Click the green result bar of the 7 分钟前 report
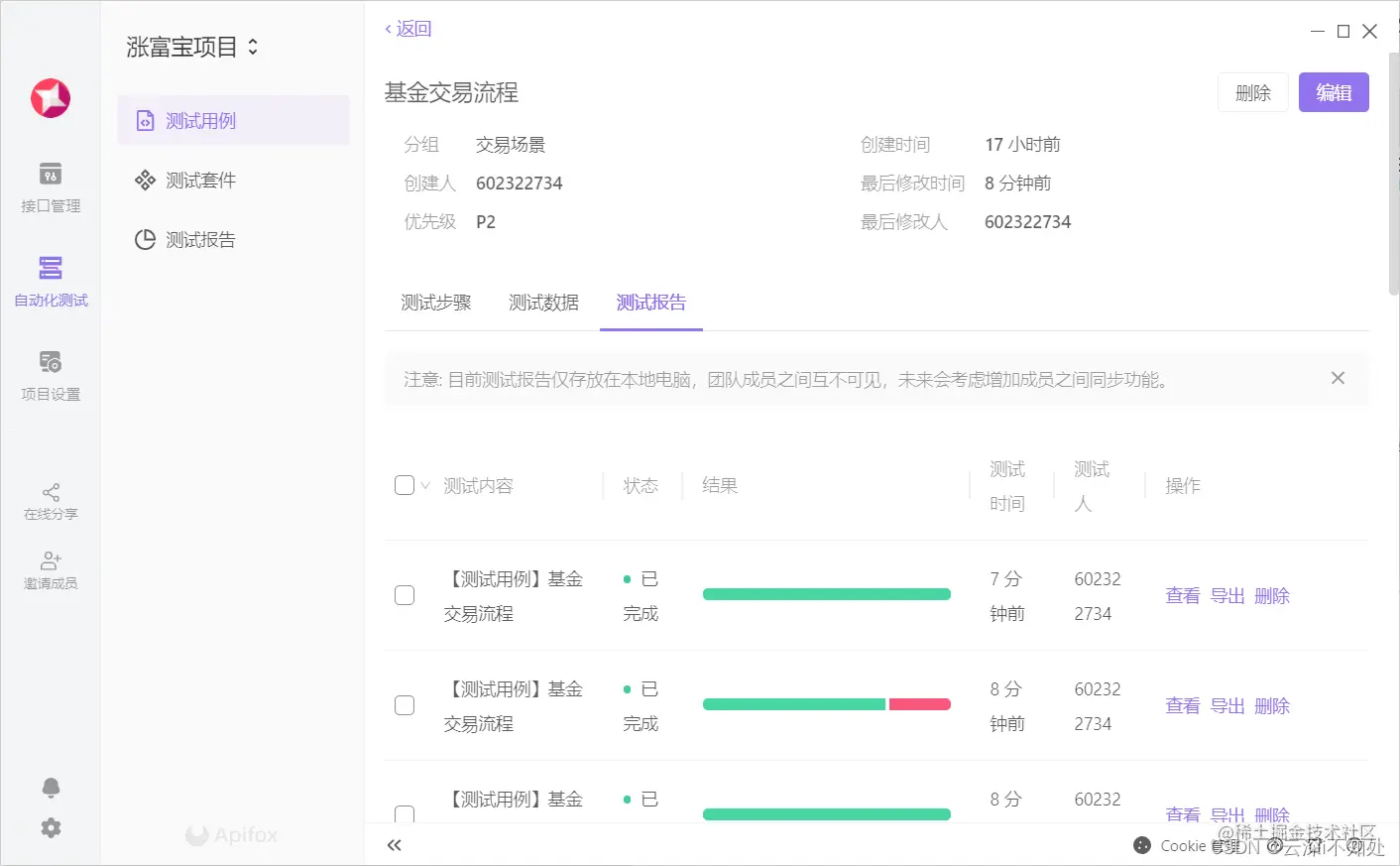 point(827,594)
